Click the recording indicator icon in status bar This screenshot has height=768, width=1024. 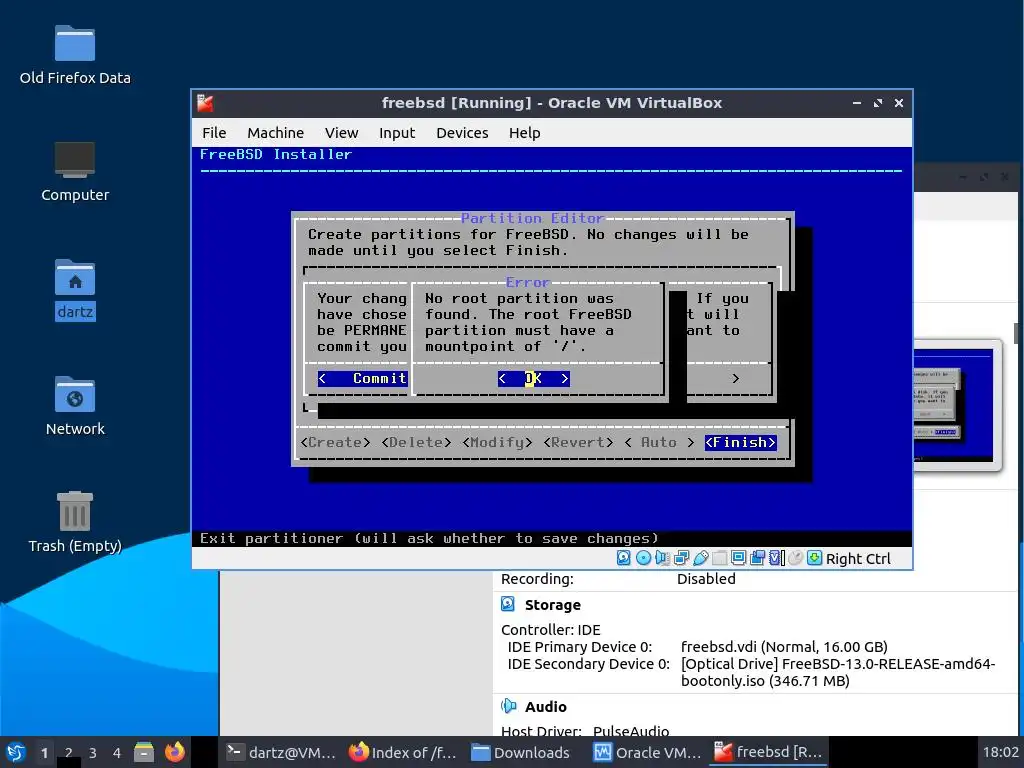click(x=758, y=558)
